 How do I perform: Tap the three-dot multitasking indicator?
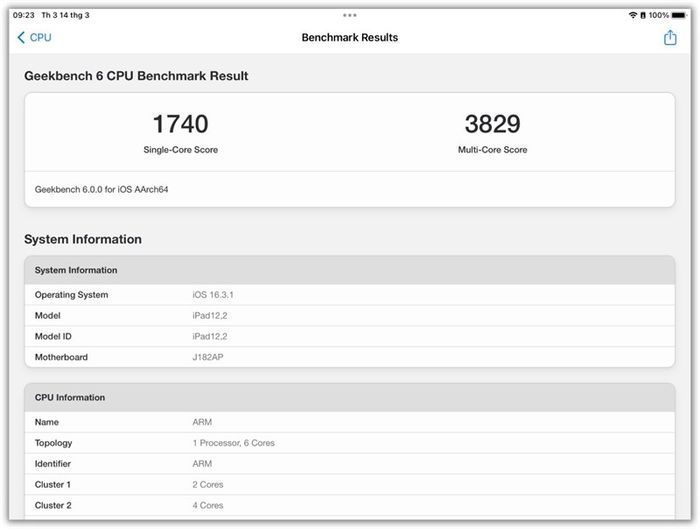(x=350, y=15)
